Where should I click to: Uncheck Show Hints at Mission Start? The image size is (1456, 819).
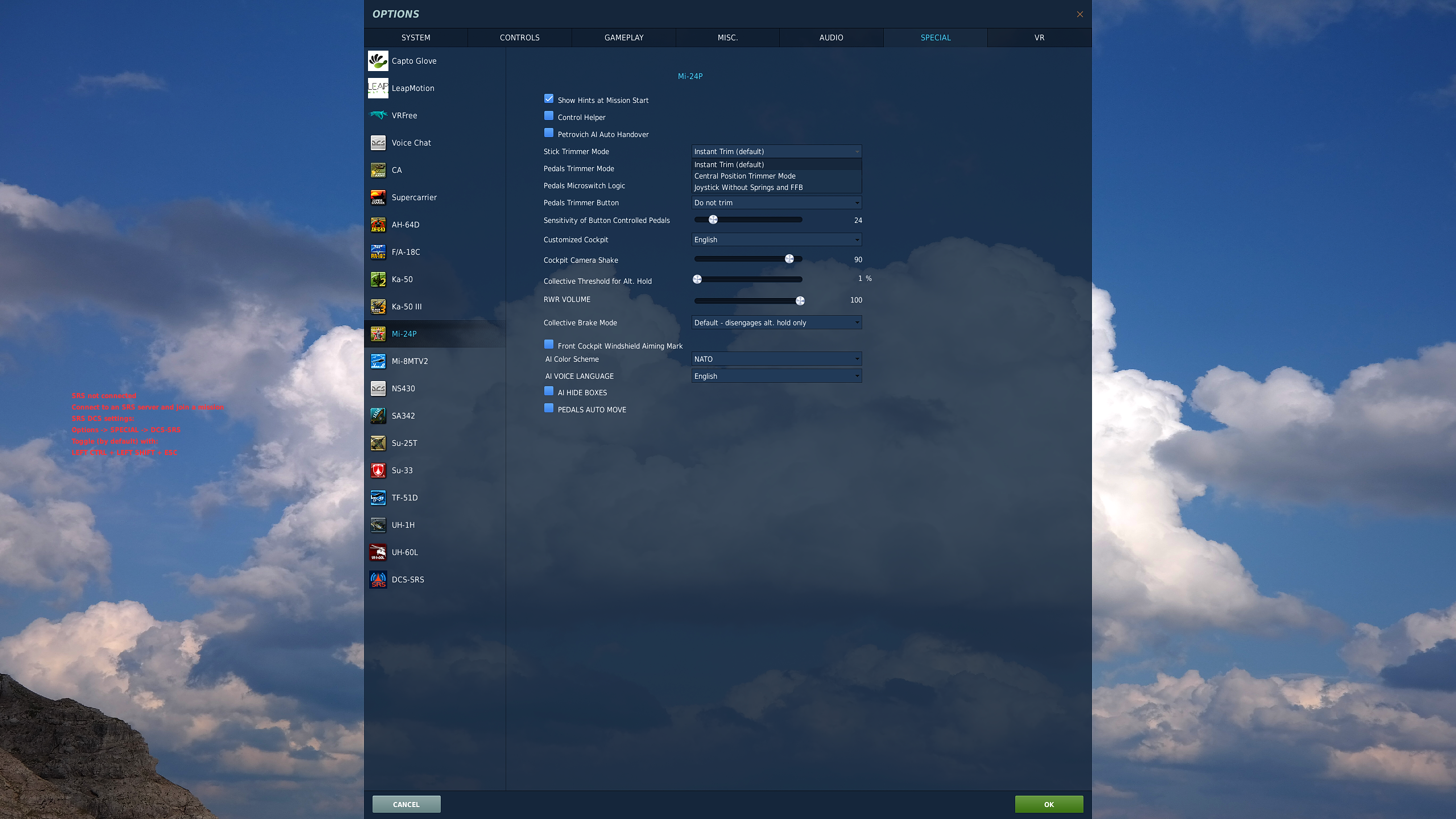pyautogui.click(x=549, y=99)
